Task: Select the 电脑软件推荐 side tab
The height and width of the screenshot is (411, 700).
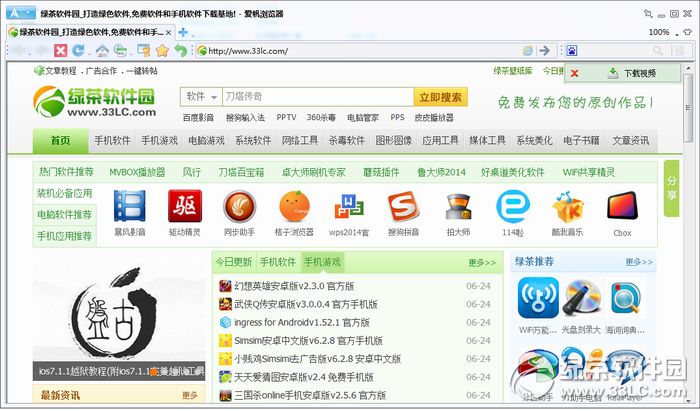Action: click(x=65, y=215)
